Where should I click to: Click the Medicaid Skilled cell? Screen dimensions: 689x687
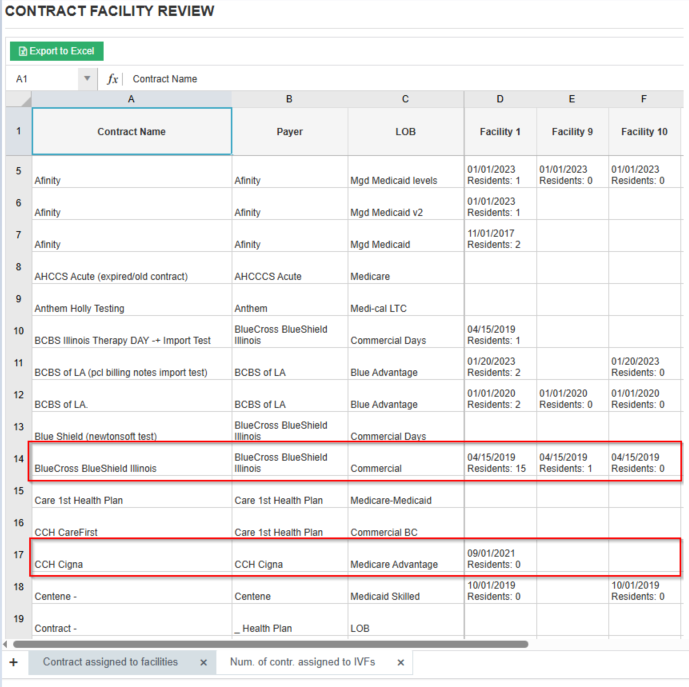(406, 587)
